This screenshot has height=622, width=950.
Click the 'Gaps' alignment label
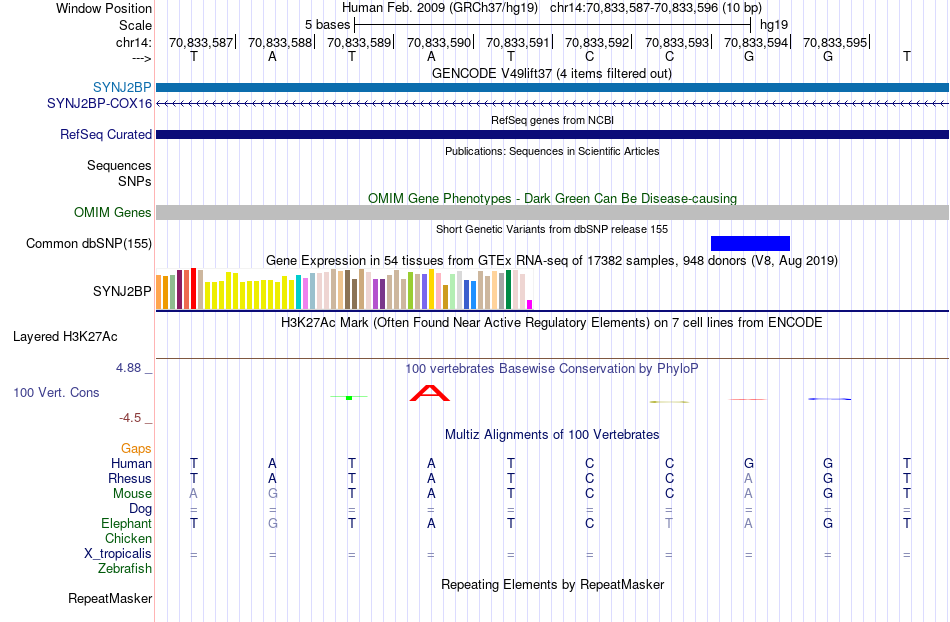tap(136, 448)
